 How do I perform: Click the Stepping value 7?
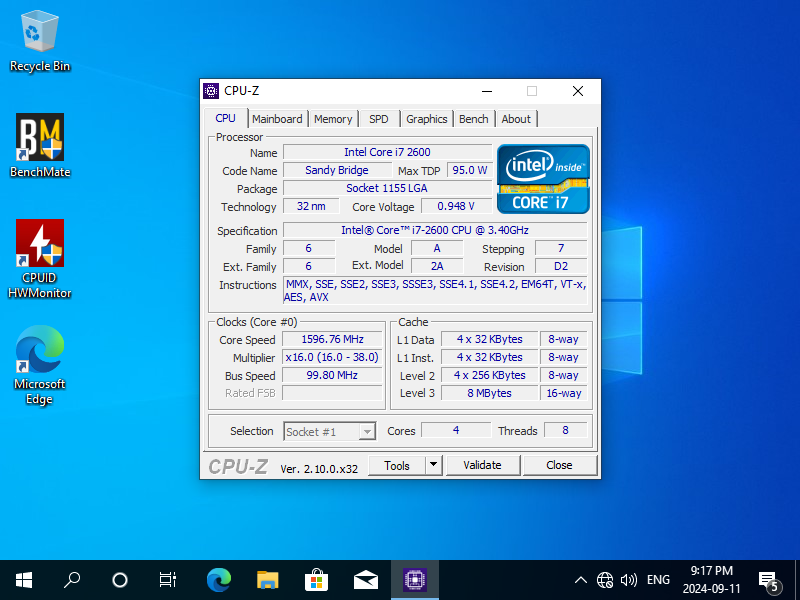(x=561, y=248)
